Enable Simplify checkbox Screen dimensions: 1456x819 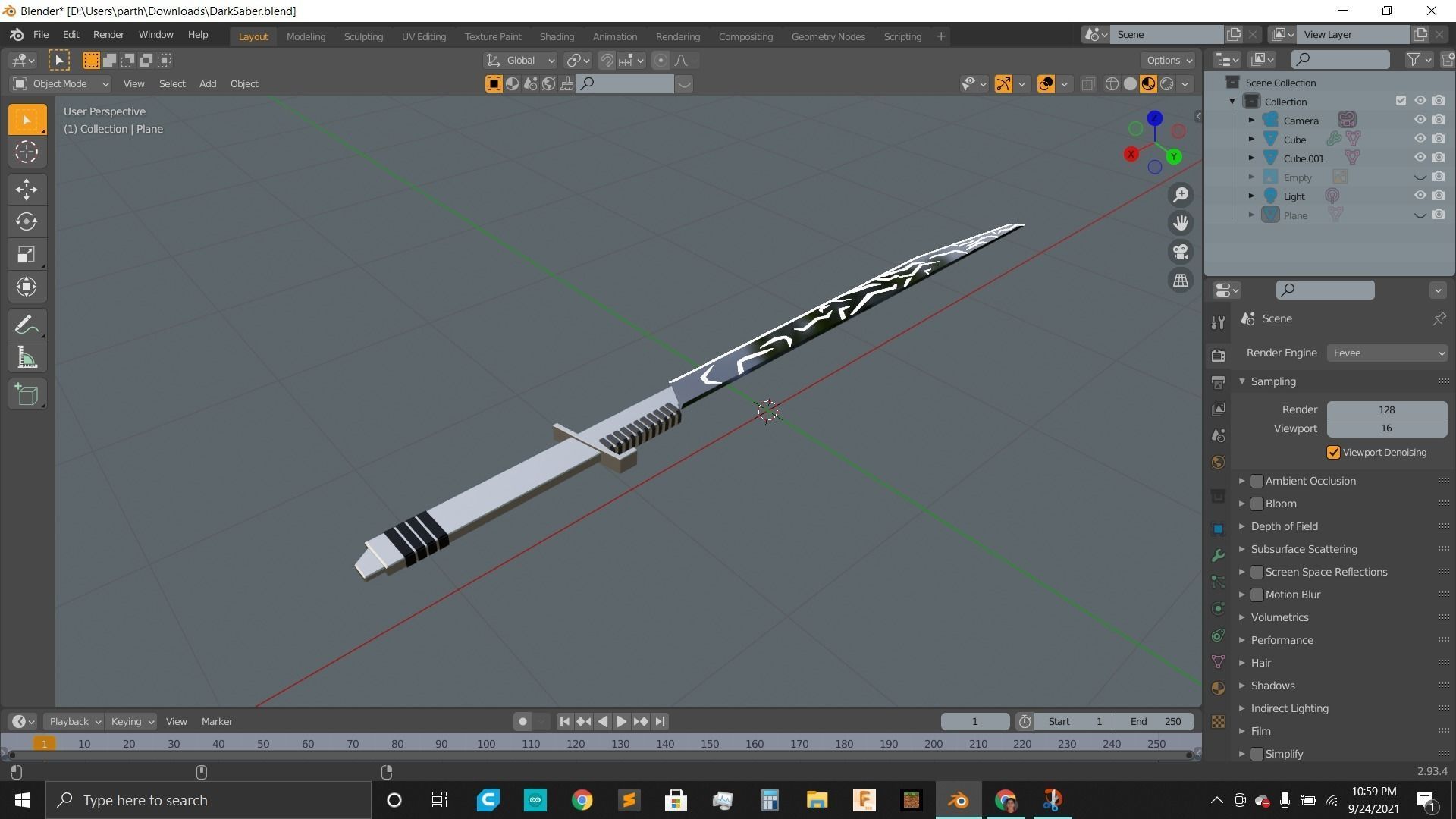pyautogui.click(x=1257, y=754)
